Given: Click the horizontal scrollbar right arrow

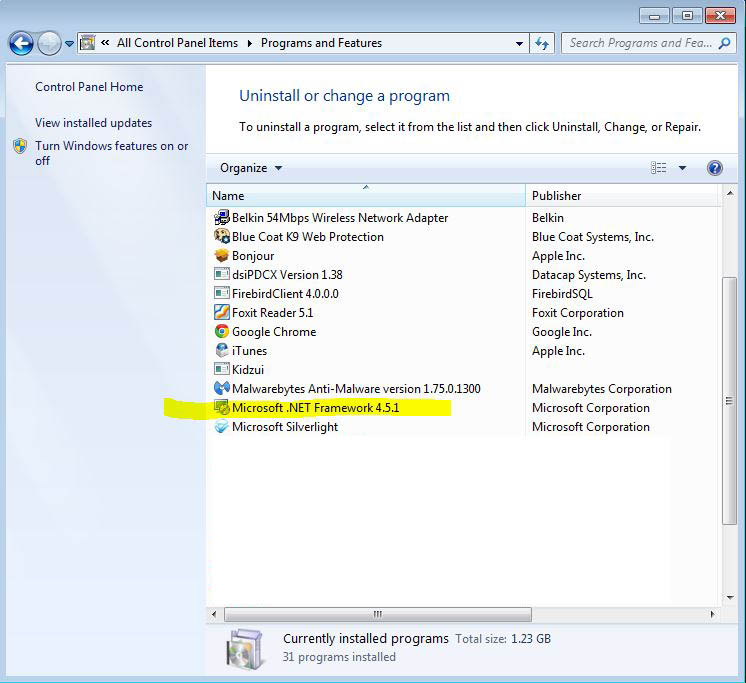Looking at the screenshot, I should pos(712,614).
